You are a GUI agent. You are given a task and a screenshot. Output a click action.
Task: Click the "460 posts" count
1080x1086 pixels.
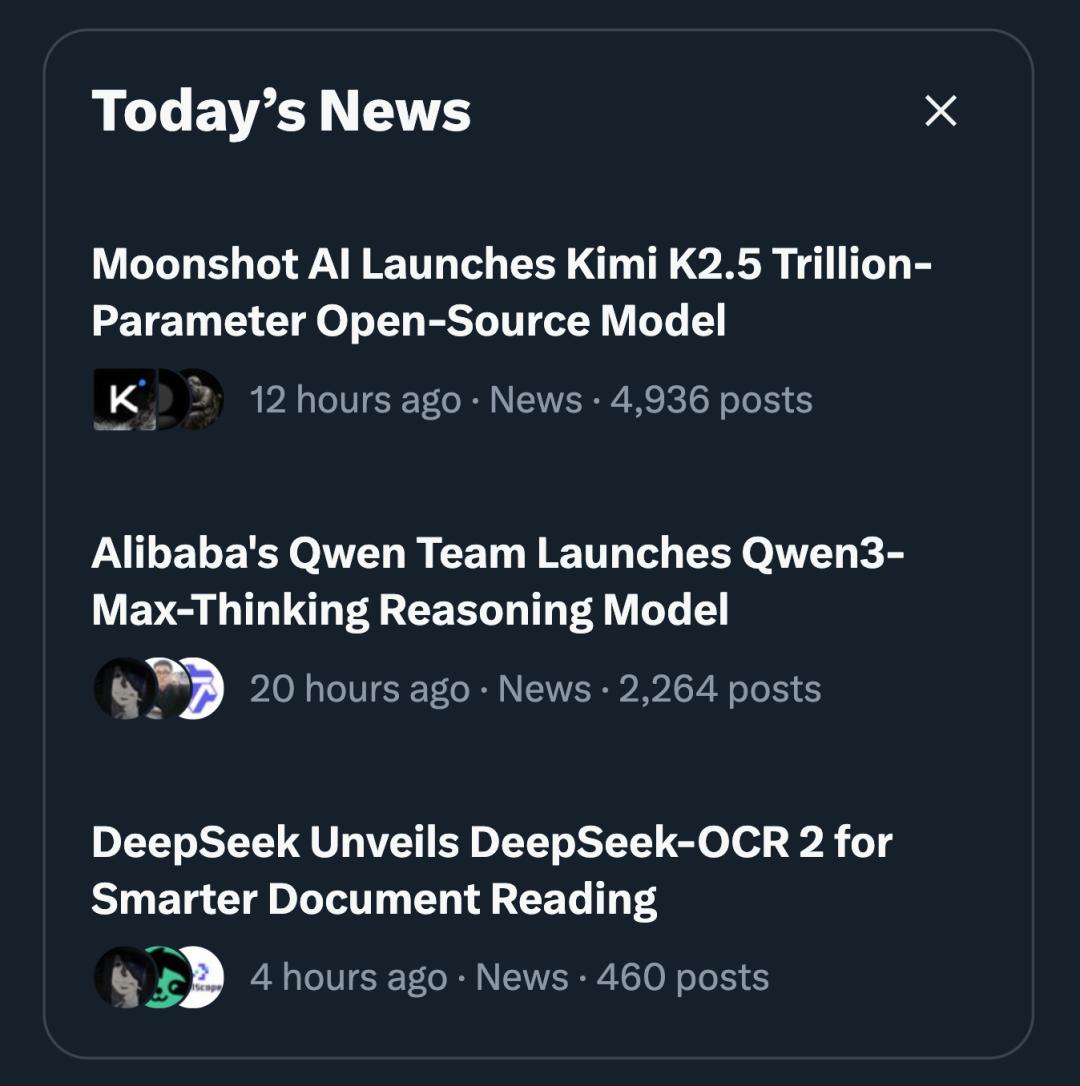(682, 977)
